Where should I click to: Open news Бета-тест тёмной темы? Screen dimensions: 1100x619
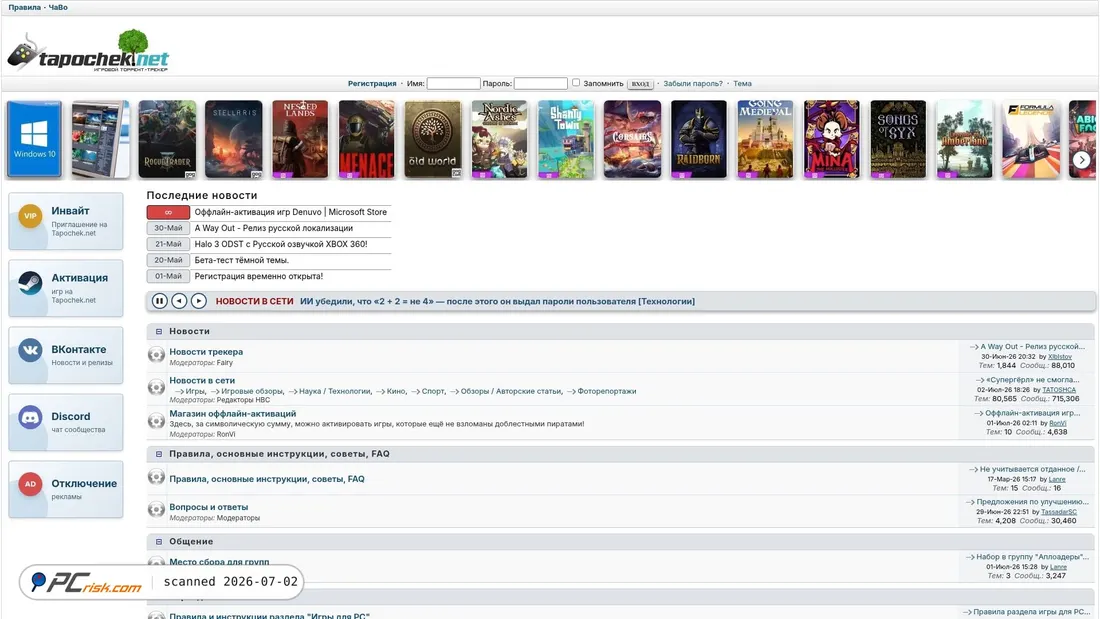[x=241, y=260]
